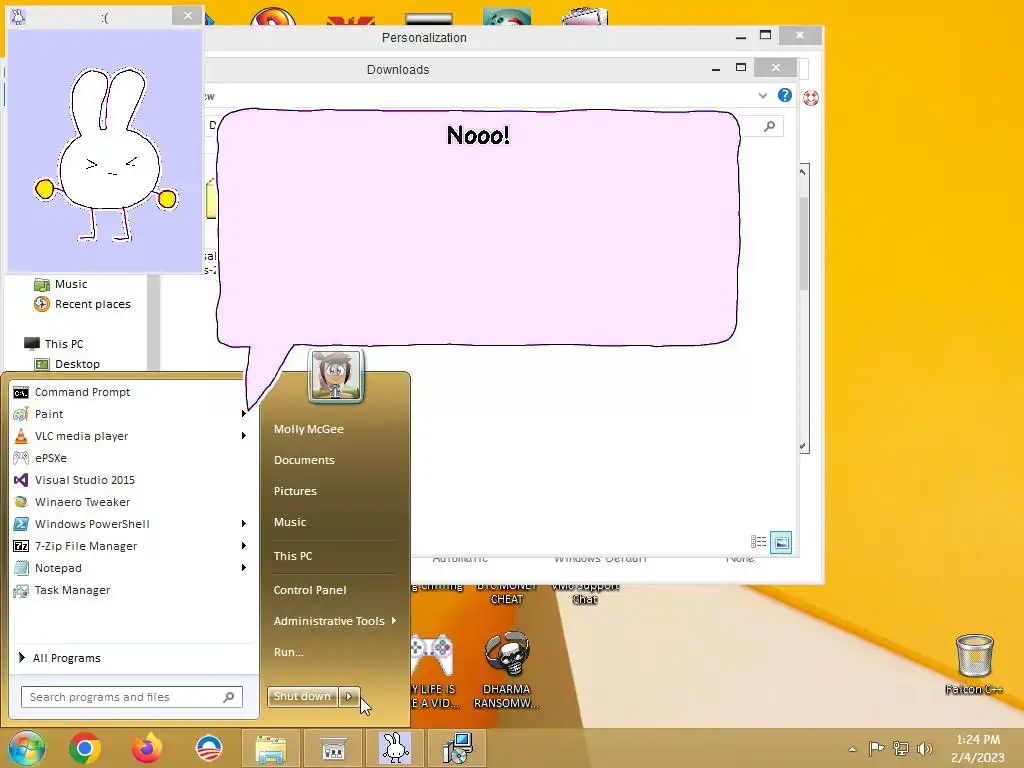Viewport: 1024px width, 768px height.
Task: Select This PC in navigation tree
Action: pos(54,344)
